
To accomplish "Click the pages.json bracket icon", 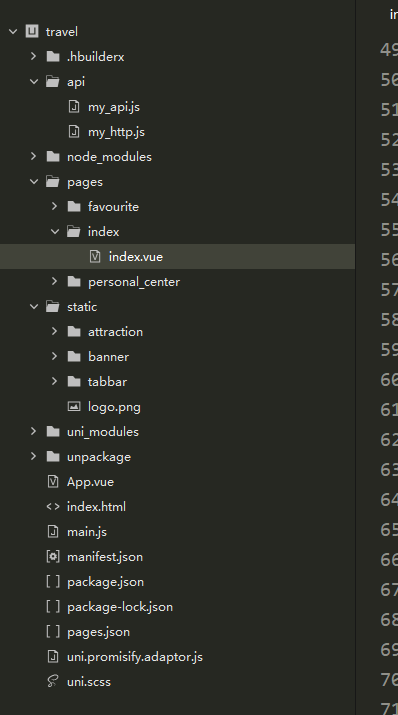I will click(x=53, y=632).
